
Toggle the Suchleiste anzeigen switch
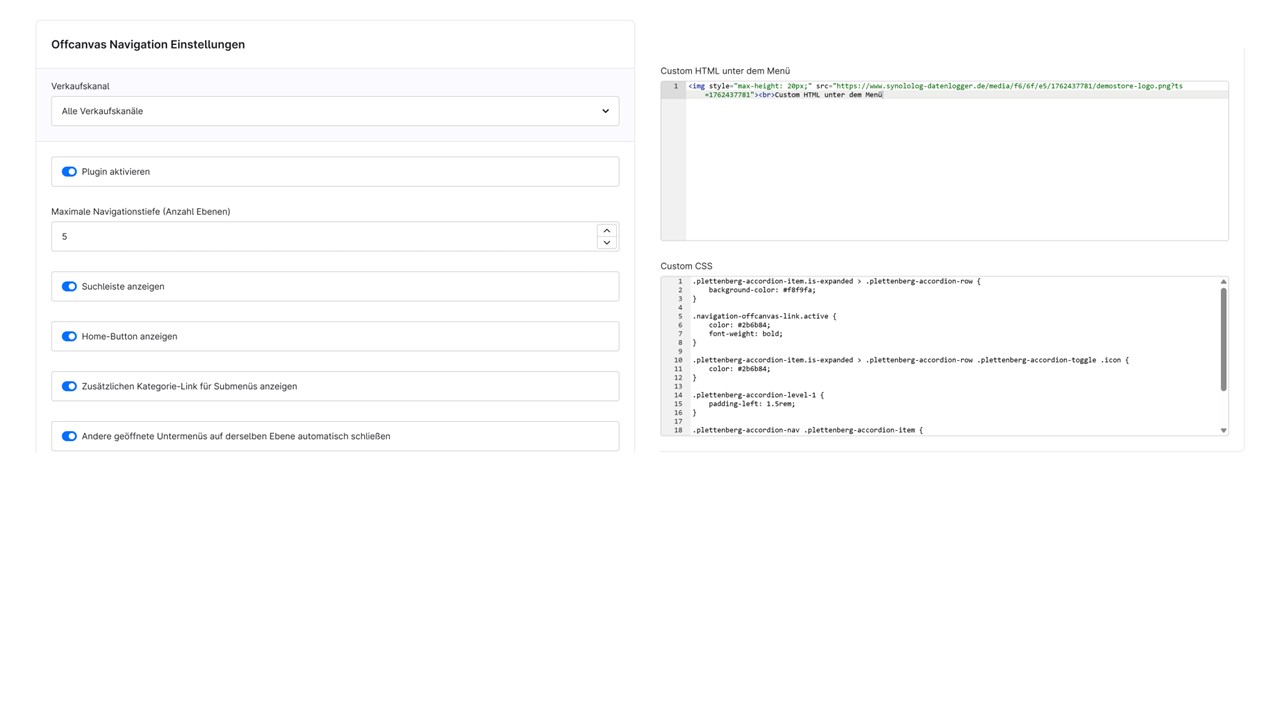[x=69, y=287]
